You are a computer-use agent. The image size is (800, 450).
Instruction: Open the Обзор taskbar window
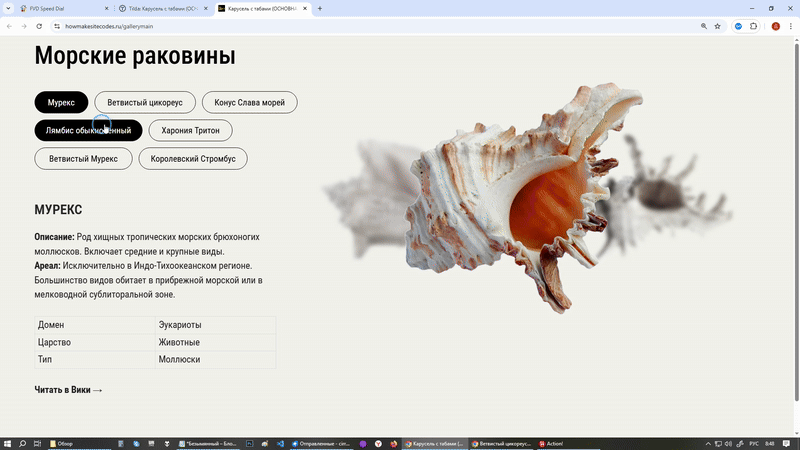(x=79, y=444)
